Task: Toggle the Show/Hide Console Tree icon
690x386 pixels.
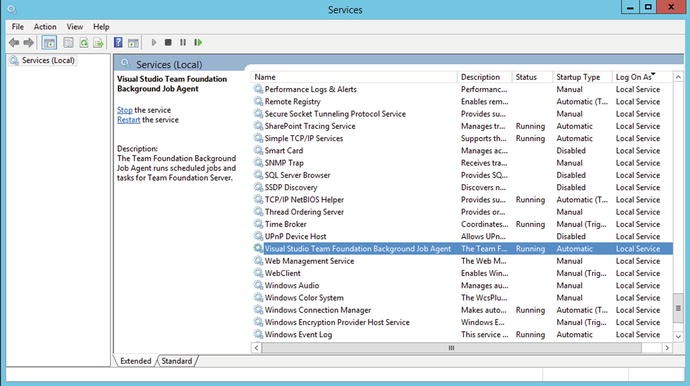Action: tap(49, 43)
